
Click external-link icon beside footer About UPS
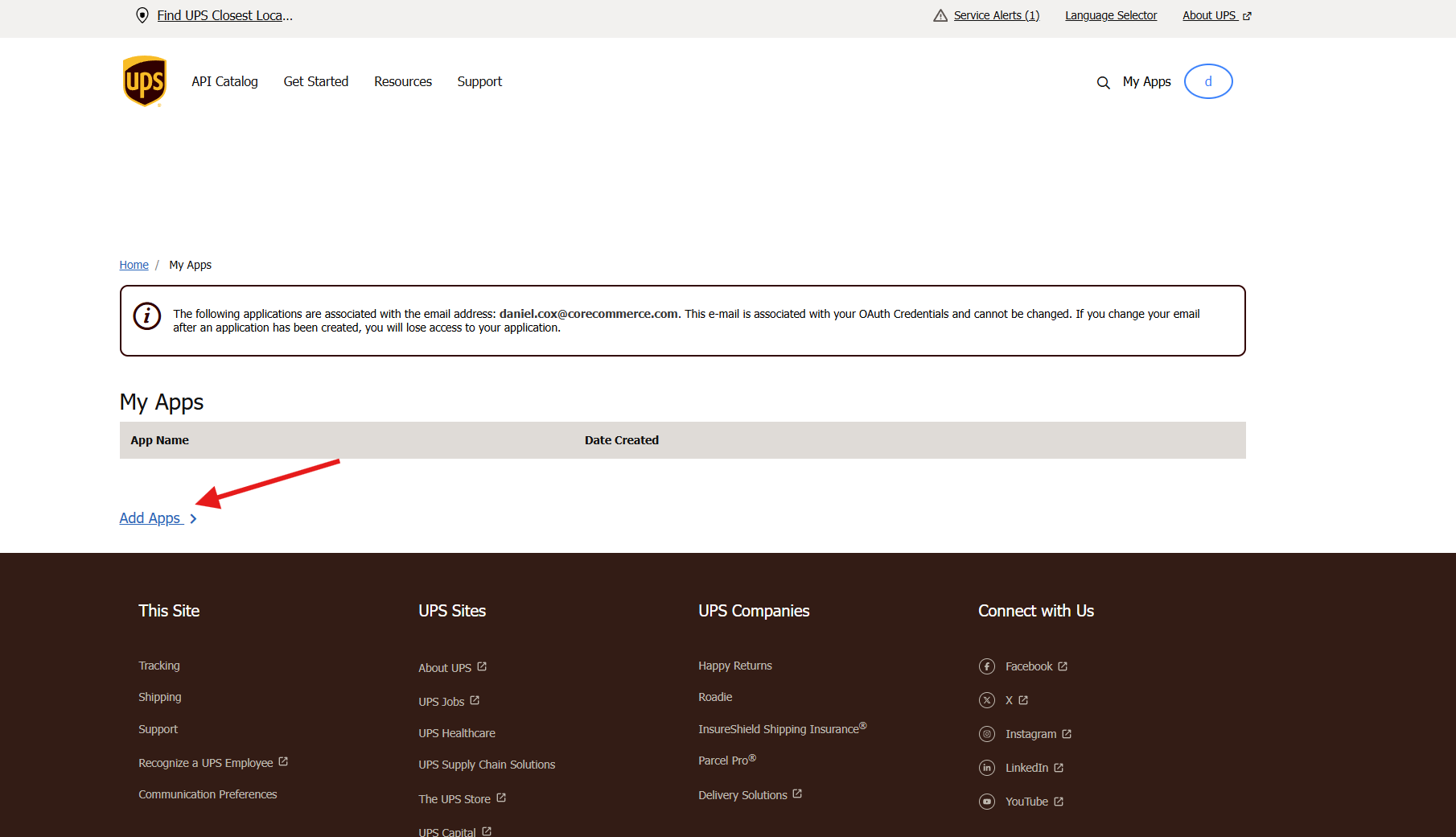[482, 666]
